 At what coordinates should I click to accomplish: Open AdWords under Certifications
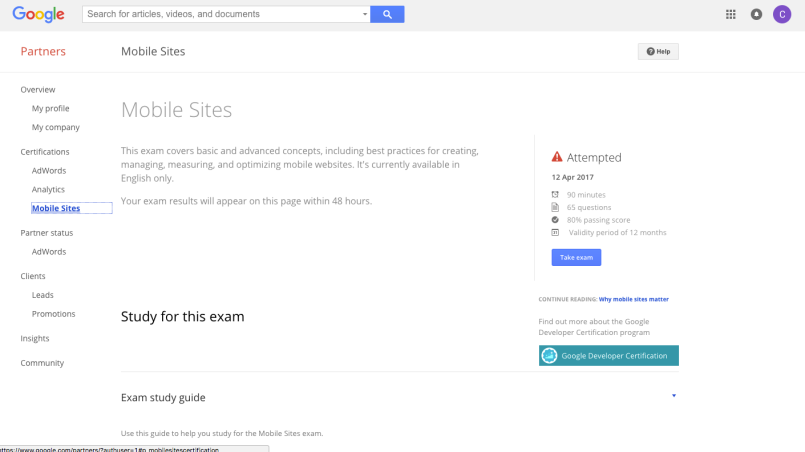[x=49, y=171]
